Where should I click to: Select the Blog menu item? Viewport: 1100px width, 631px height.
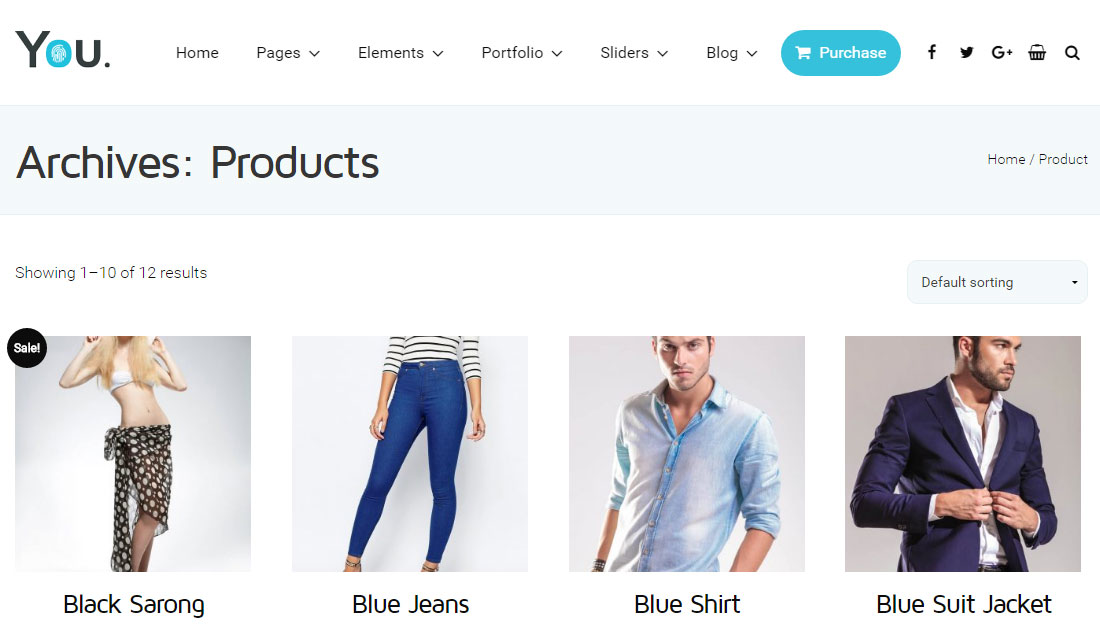point(731,53)
